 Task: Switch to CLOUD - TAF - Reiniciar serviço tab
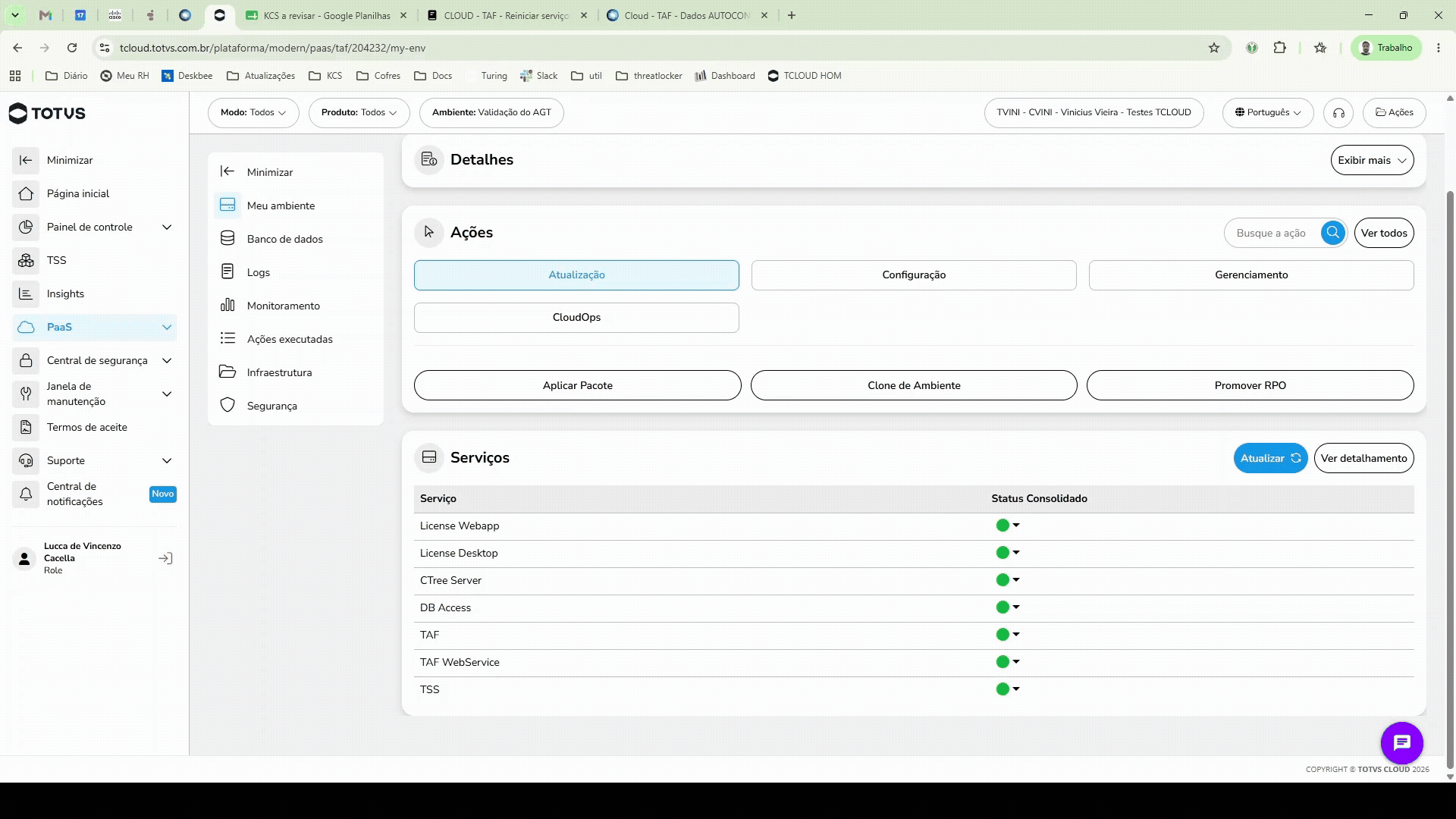tap(507, 15)
